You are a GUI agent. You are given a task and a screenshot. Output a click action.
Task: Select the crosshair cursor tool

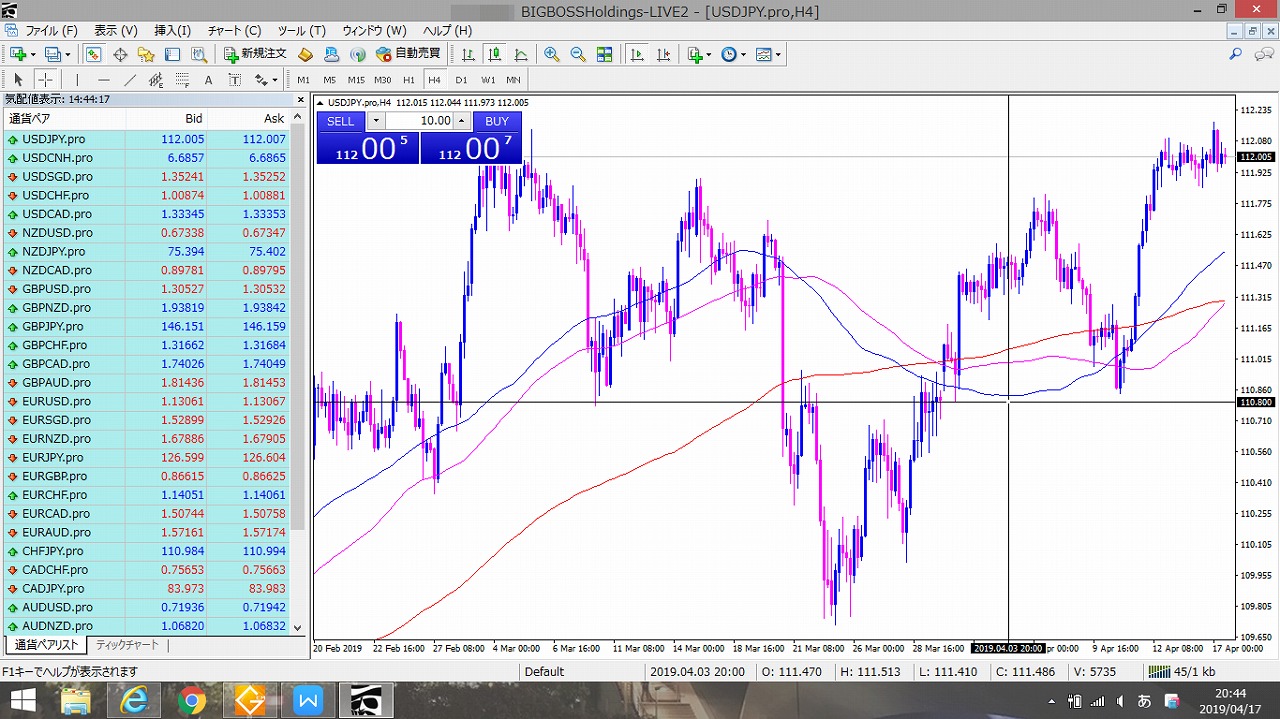pyautogui.click(x=45, y=80)
